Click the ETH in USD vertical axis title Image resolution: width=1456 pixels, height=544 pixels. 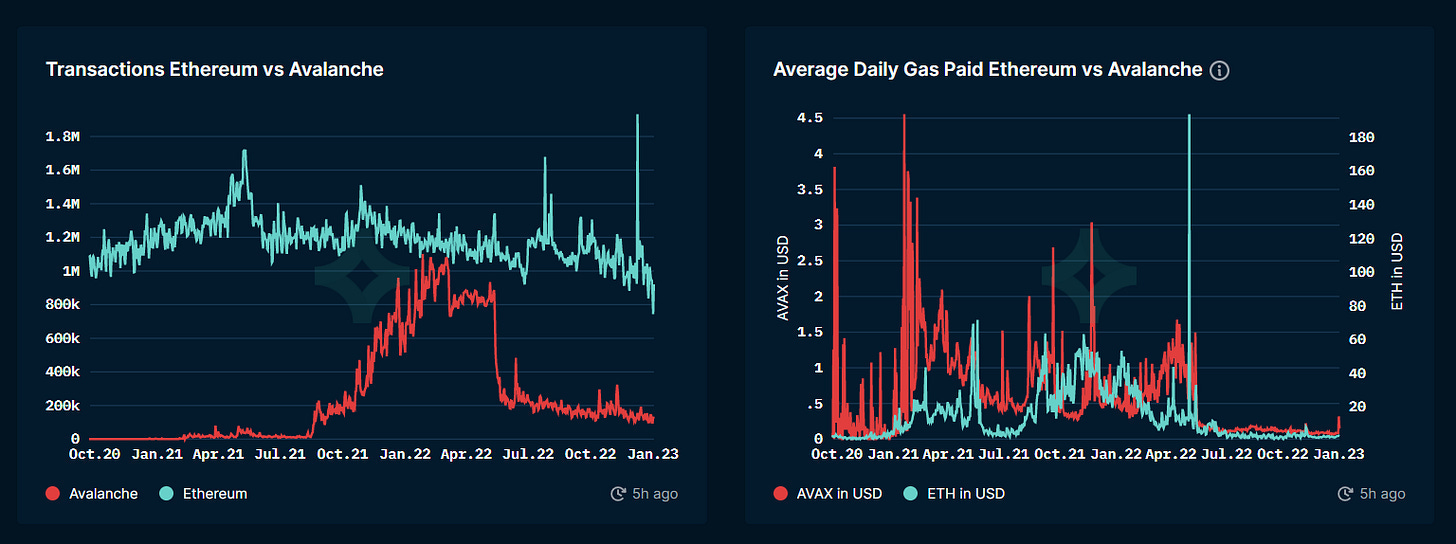click(1397, 272)
